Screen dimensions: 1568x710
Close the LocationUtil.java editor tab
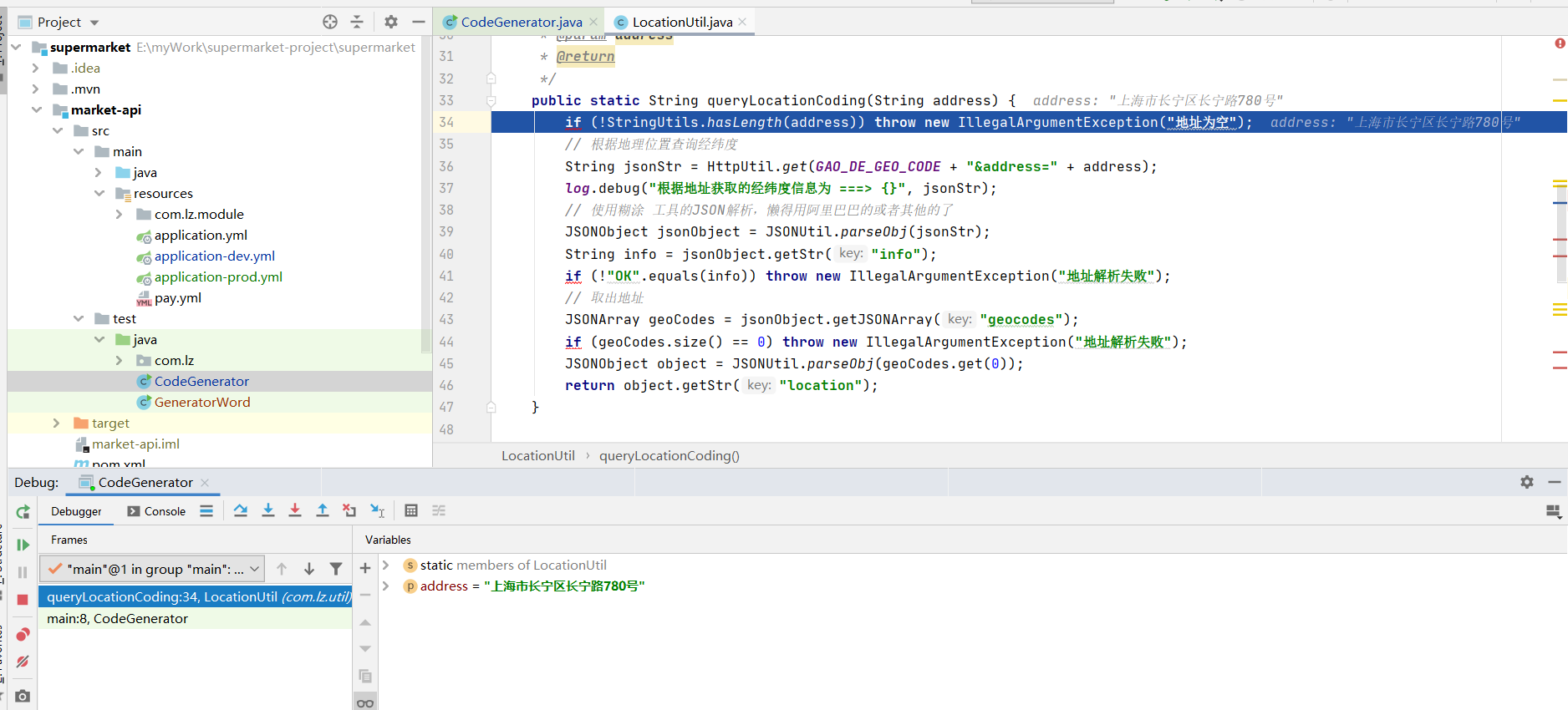pos(742,22)
